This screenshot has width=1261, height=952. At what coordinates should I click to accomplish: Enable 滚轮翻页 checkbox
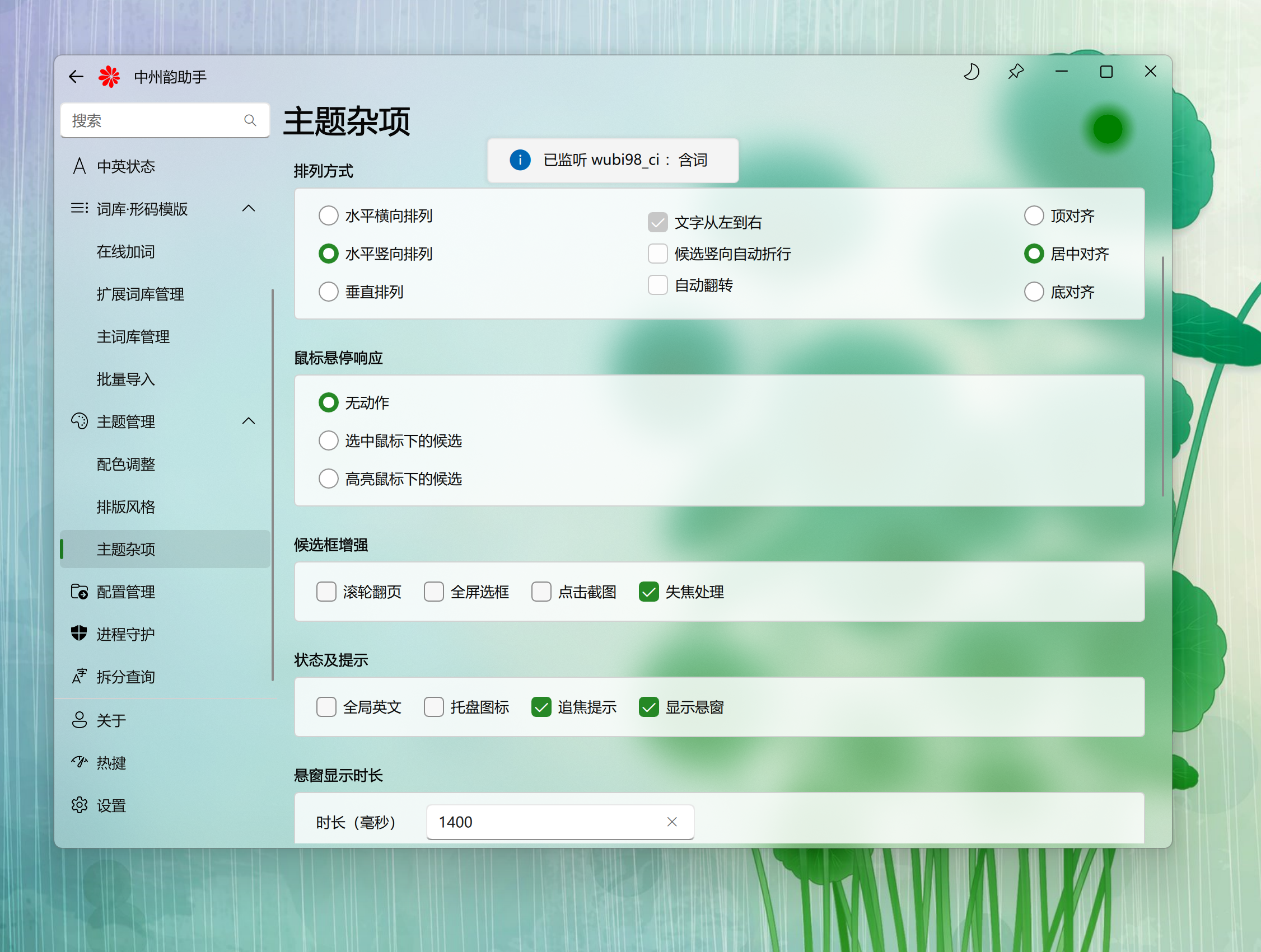(326, 592)
